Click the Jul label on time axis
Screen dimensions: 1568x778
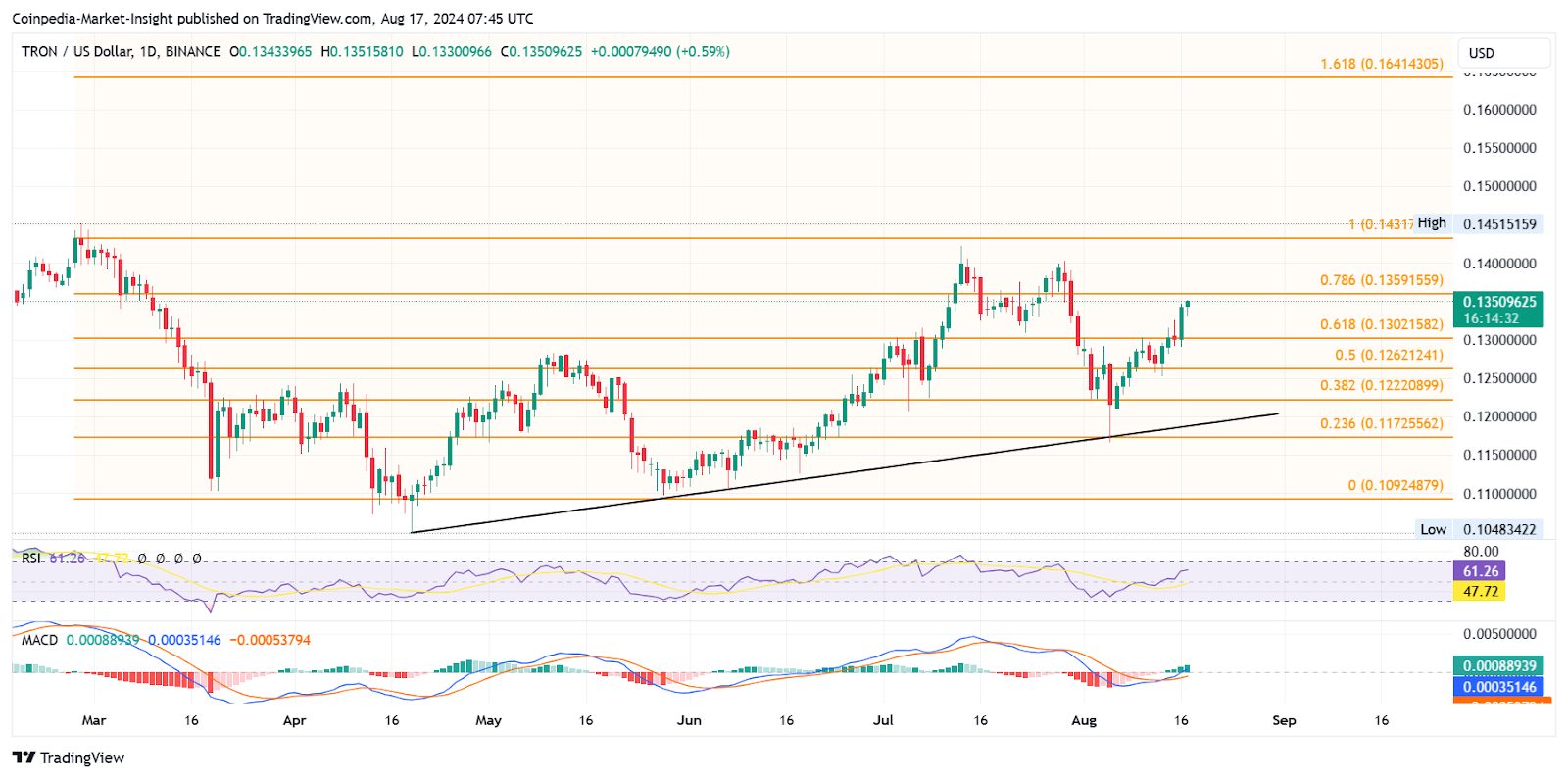(883, 720)
